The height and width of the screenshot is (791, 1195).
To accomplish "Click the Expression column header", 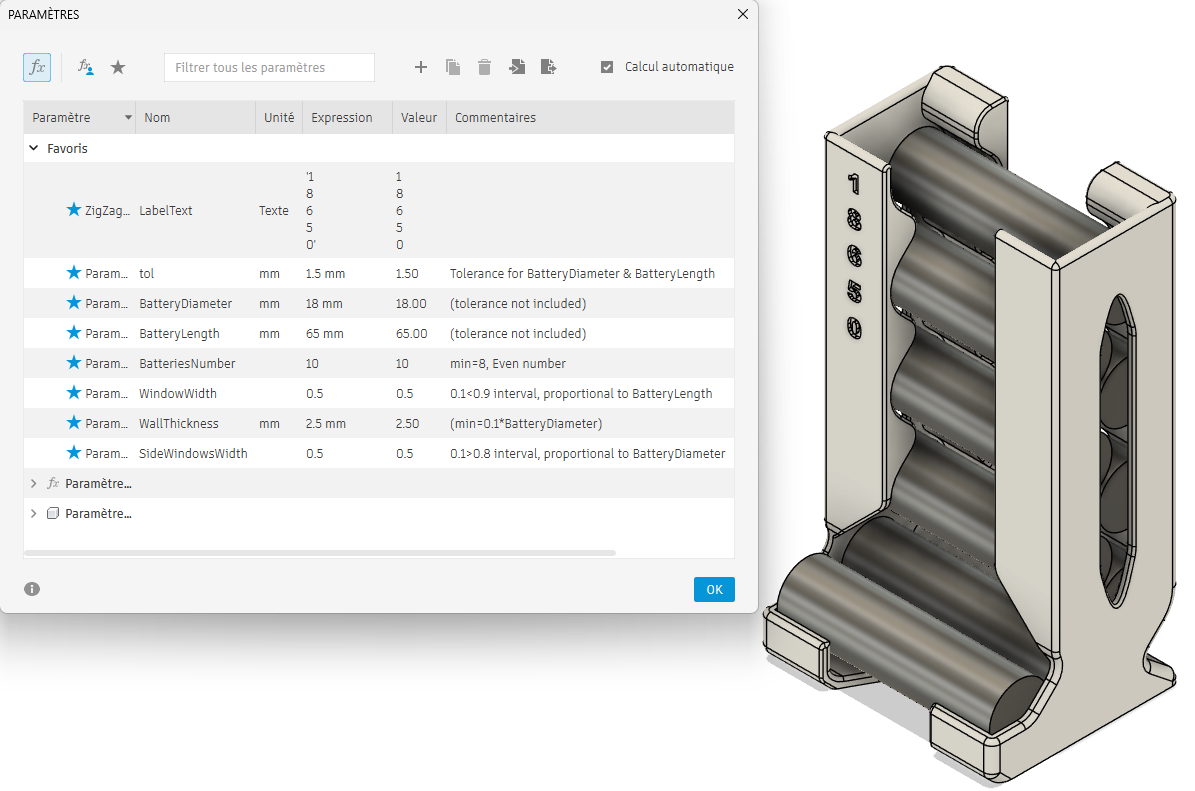I will 348,117.
